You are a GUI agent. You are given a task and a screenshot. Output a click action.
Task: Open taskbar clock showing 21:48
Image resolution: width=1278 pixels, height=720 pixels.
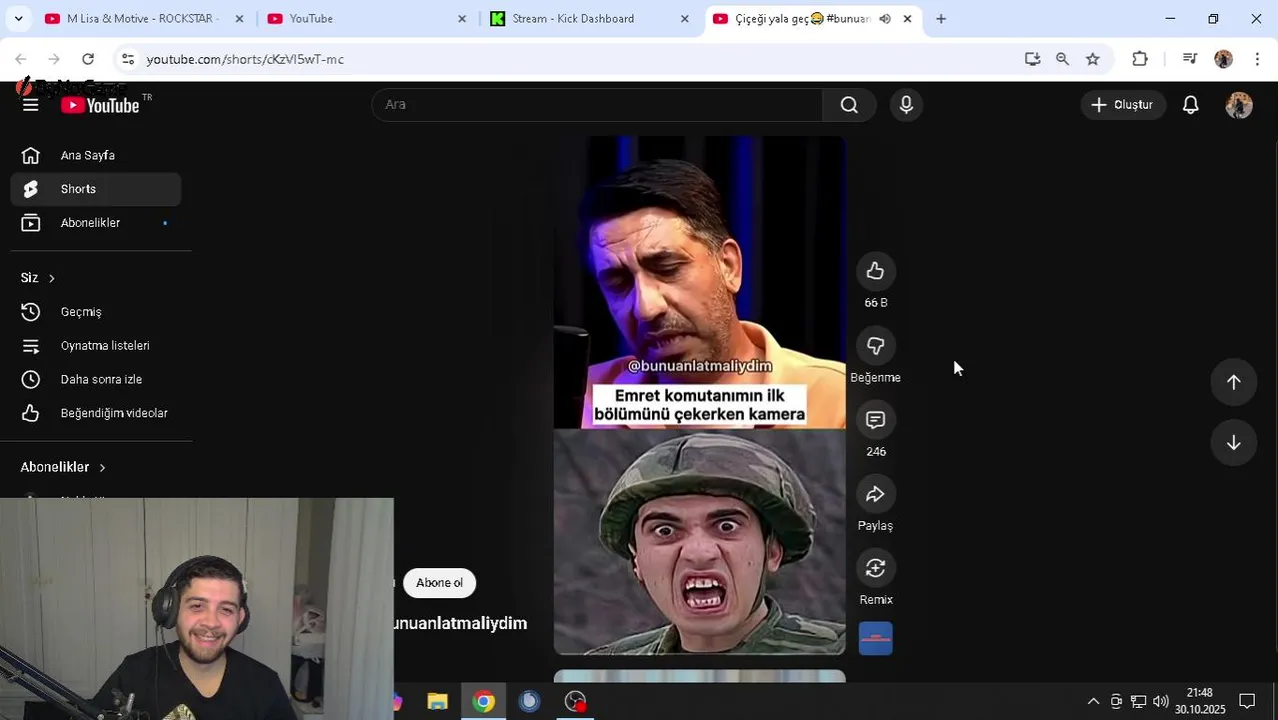point(1200,701)
